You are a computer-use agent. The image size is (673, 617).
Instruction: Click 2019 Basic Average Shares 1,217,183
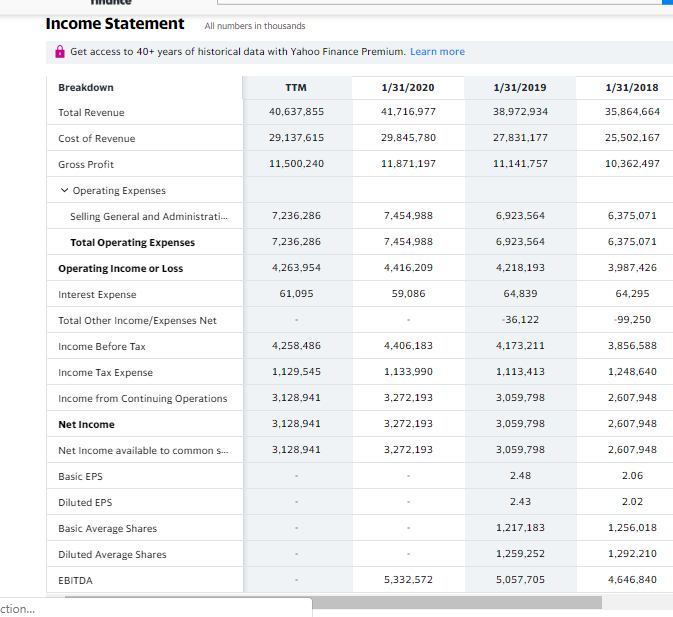(520, 527)
